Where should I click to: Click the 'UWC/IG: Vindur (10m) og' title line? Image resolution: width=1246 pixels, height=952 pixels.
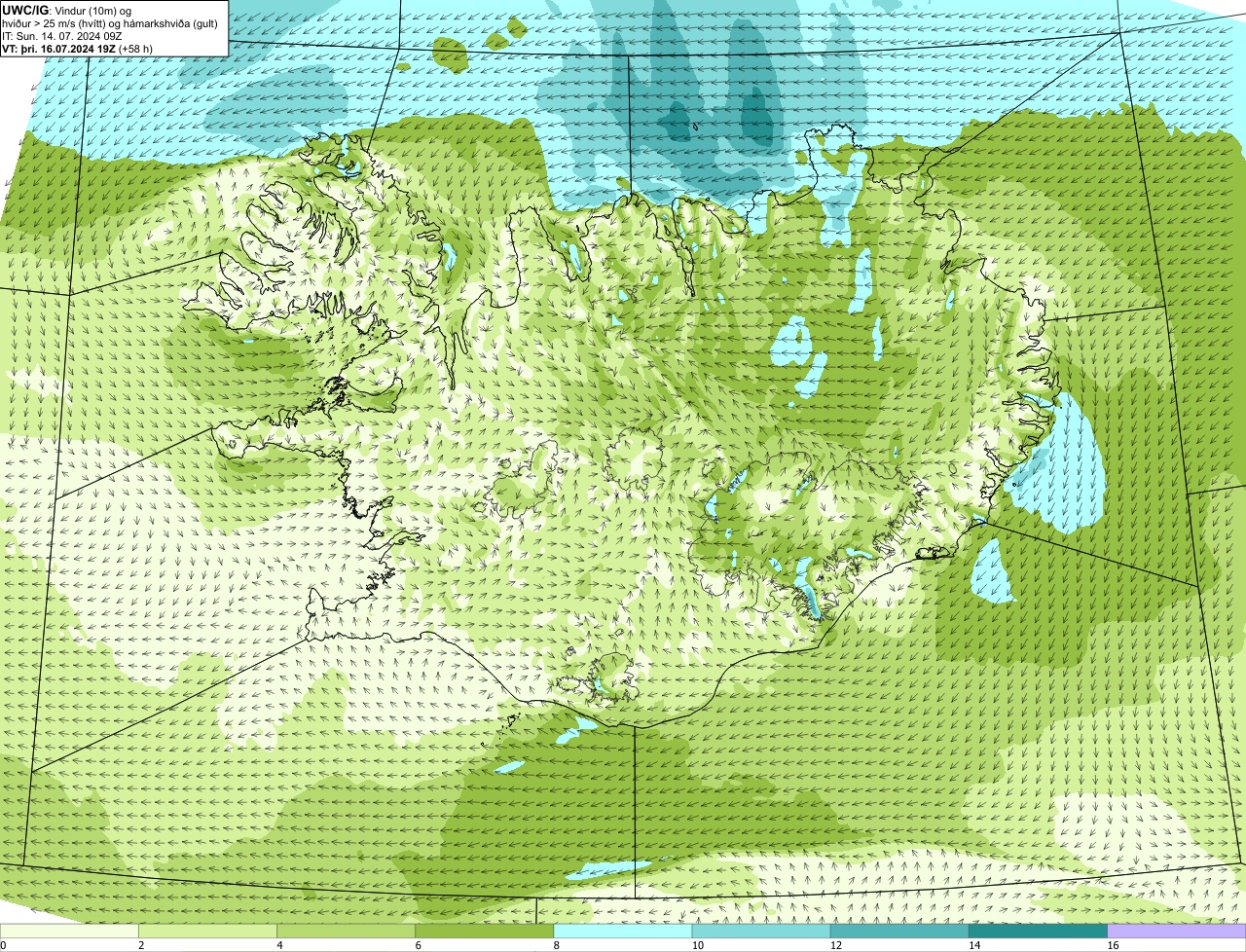[67, 11]
